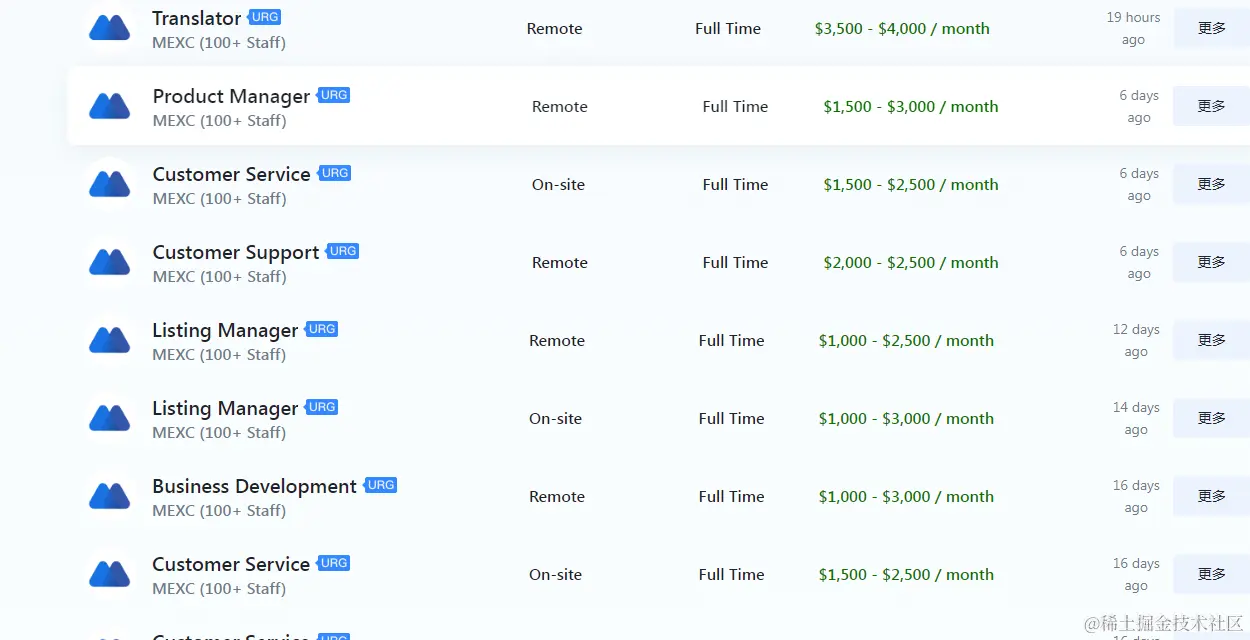This screenshot has width=1250, height=640.
Task: Click 更多 for Listing Manager posted 12 days ago
Action: click(x=1211, y=340)
